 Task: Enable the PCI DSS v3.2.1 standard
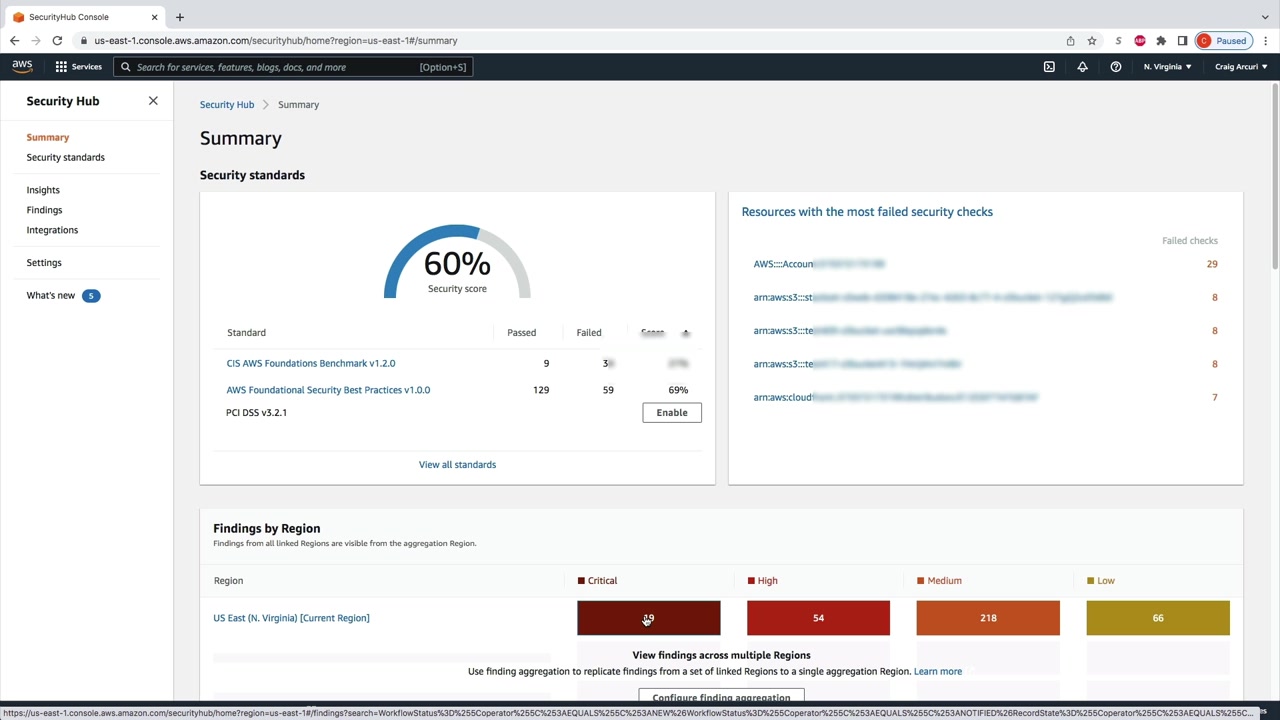672,413
